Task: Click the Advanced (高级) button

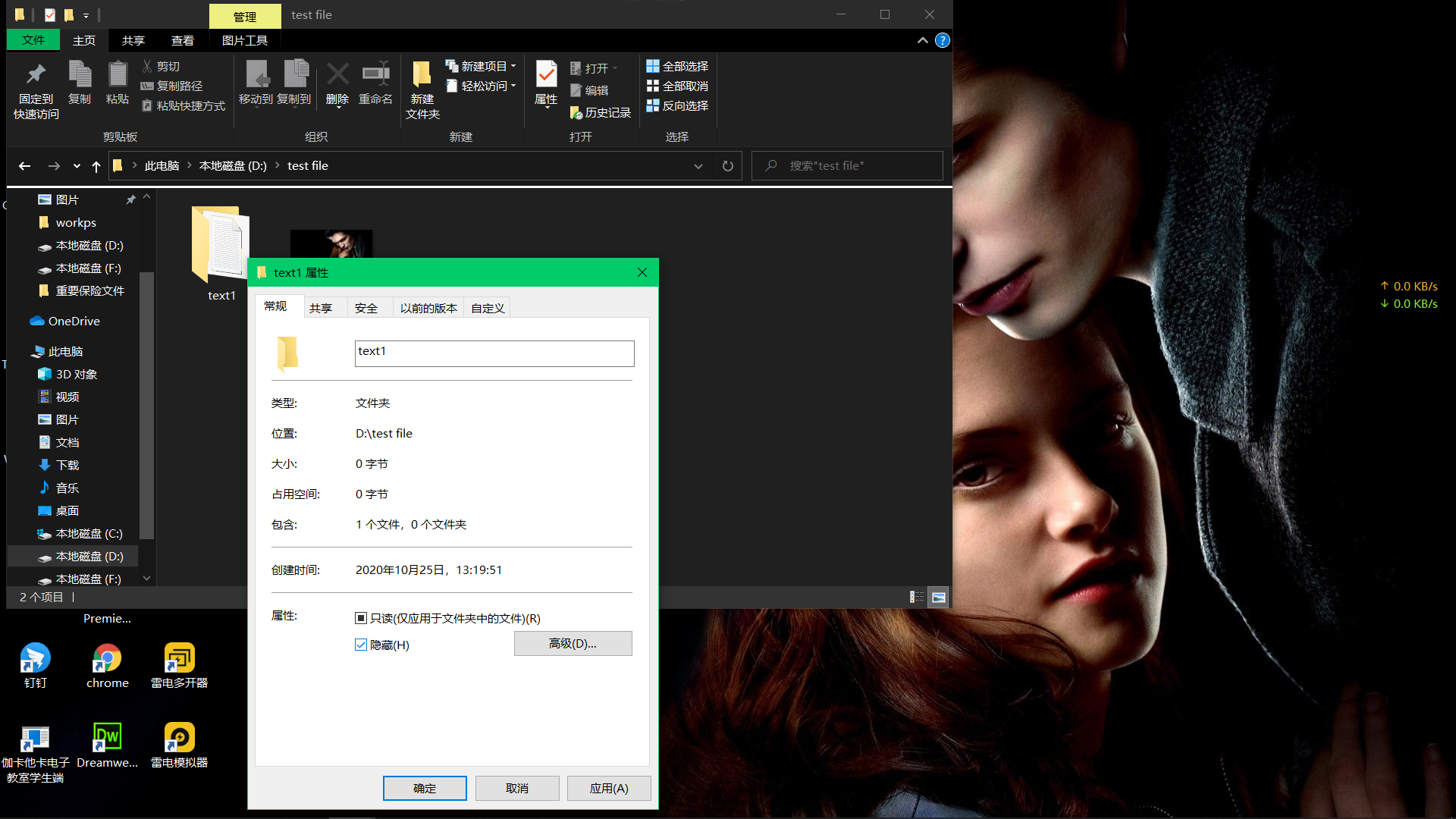Action: [573, 644]
